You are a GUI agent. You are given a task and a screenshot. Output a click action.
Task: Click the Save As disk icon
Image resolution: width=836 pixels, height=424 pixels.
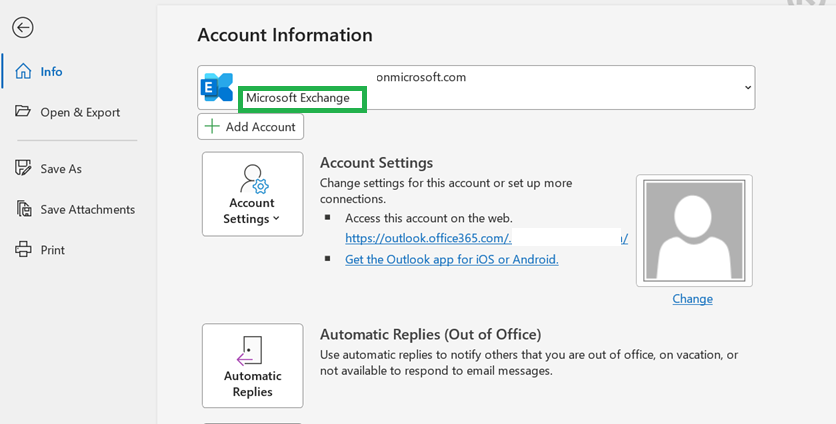click(x=23, y=168)
